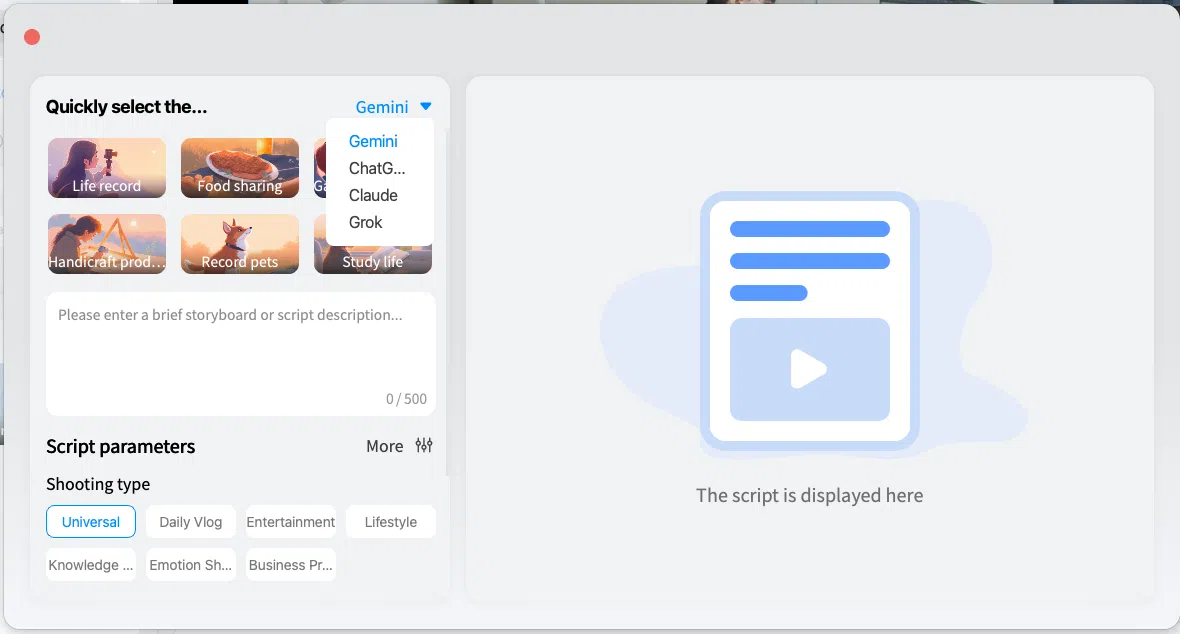
Task: Pick Claude from the model dropdown
Action: click(373, 196)
